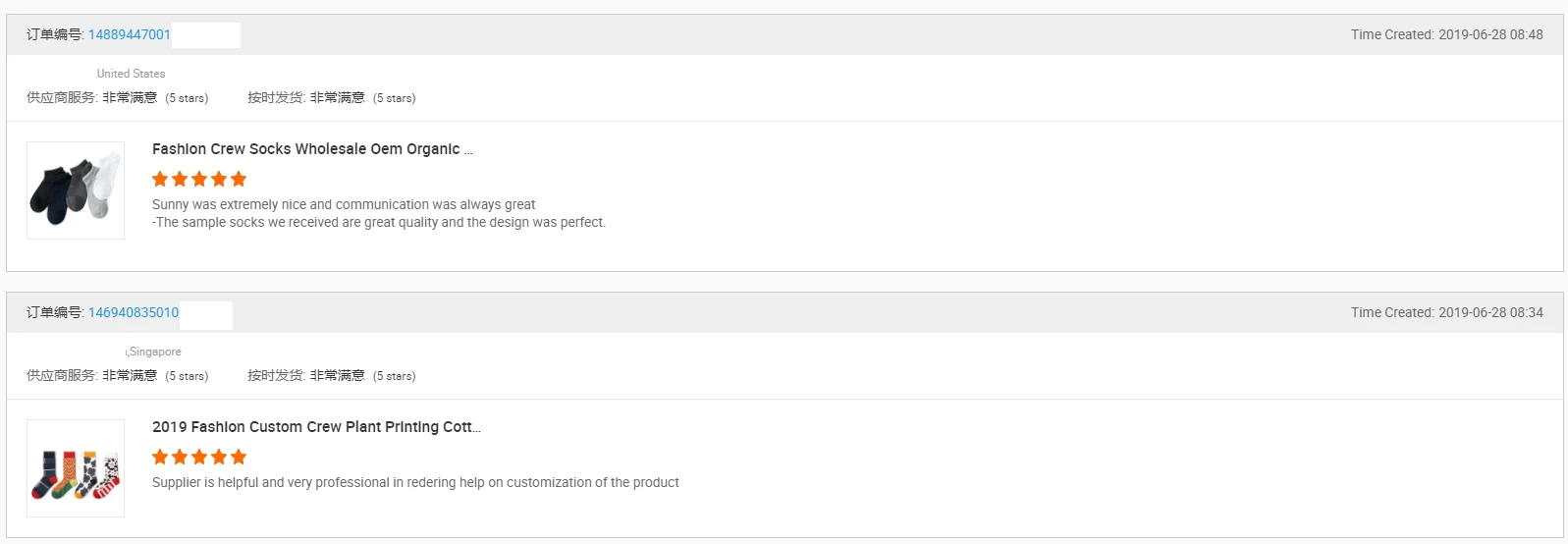Click first star of Fashion Crew Socks rating
The image size is (1568, 544).
(x=160, y=179)
